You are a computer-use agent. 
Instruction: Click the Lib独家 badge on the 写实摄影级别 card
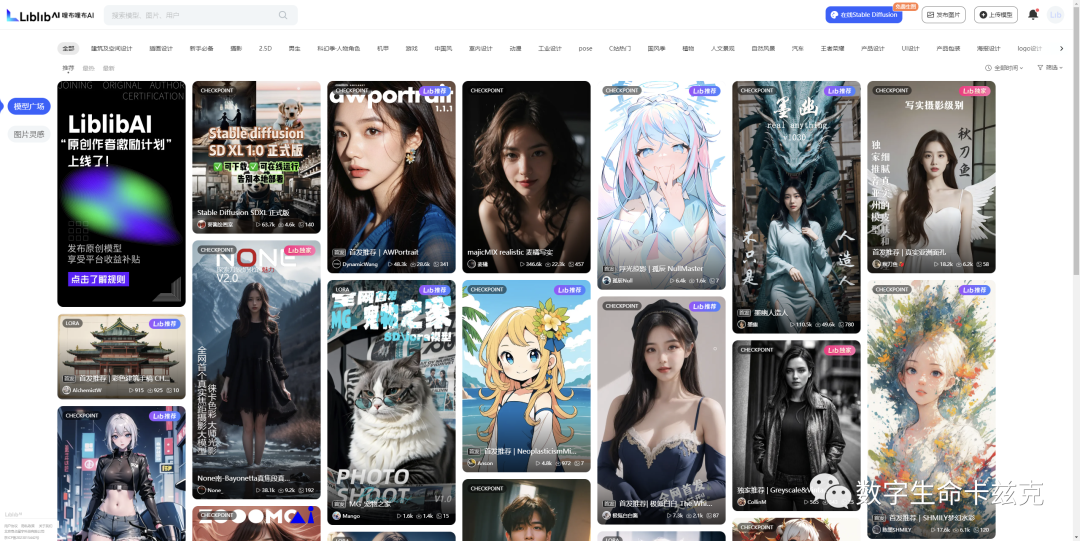click(x=975, y=90)
